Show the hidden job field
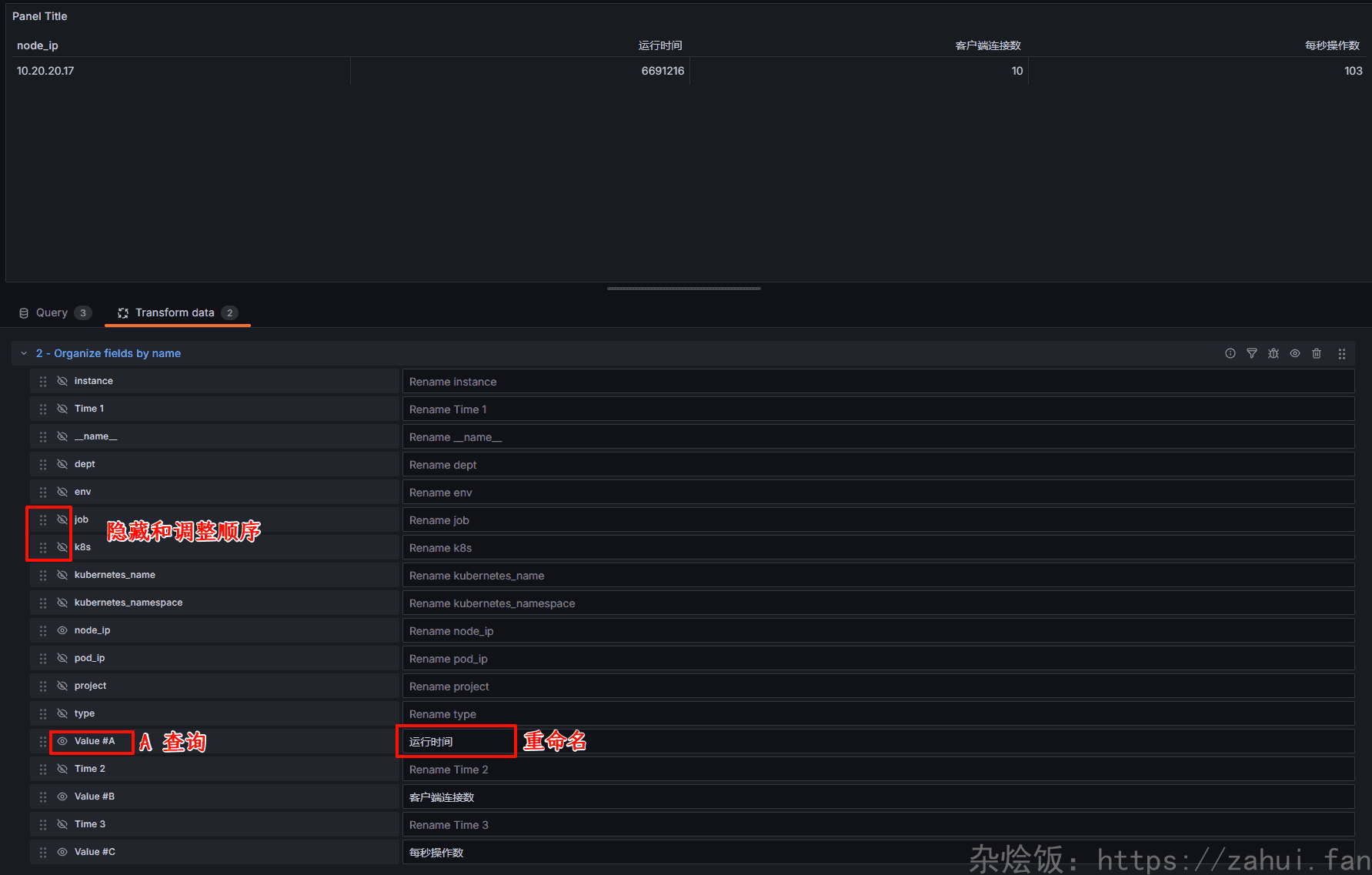This screenshot has width=1372, height=875. click(x=62, y=519)
